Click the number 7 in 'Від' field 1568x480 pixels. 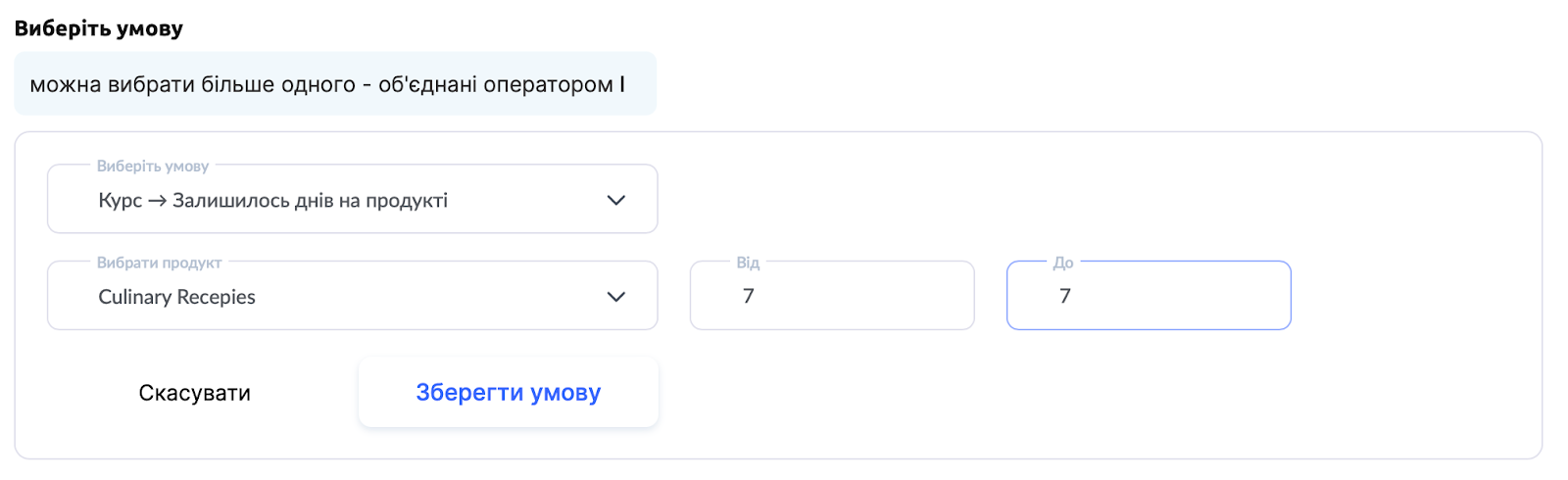(x=749, y=296)
